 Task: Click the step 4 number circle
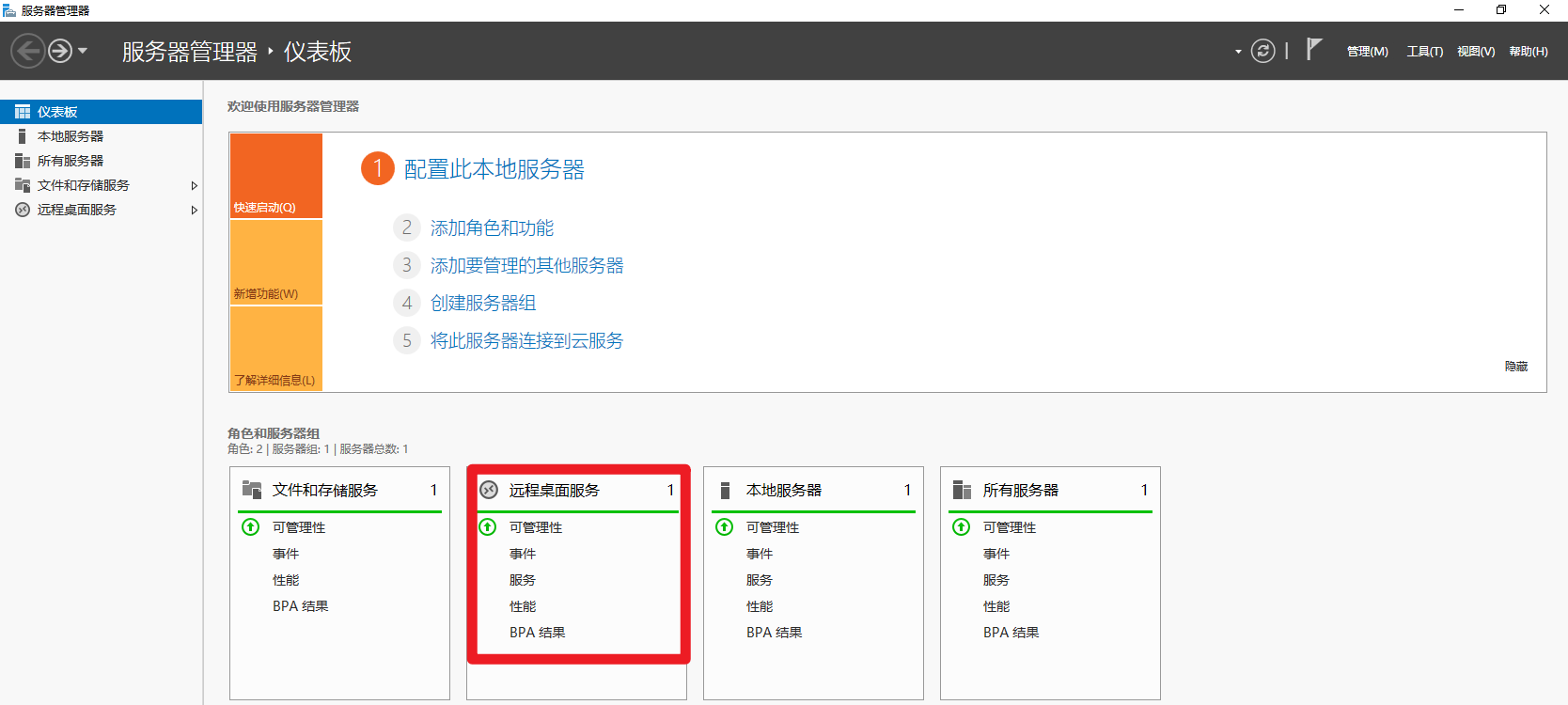click(x=406, y=303)
